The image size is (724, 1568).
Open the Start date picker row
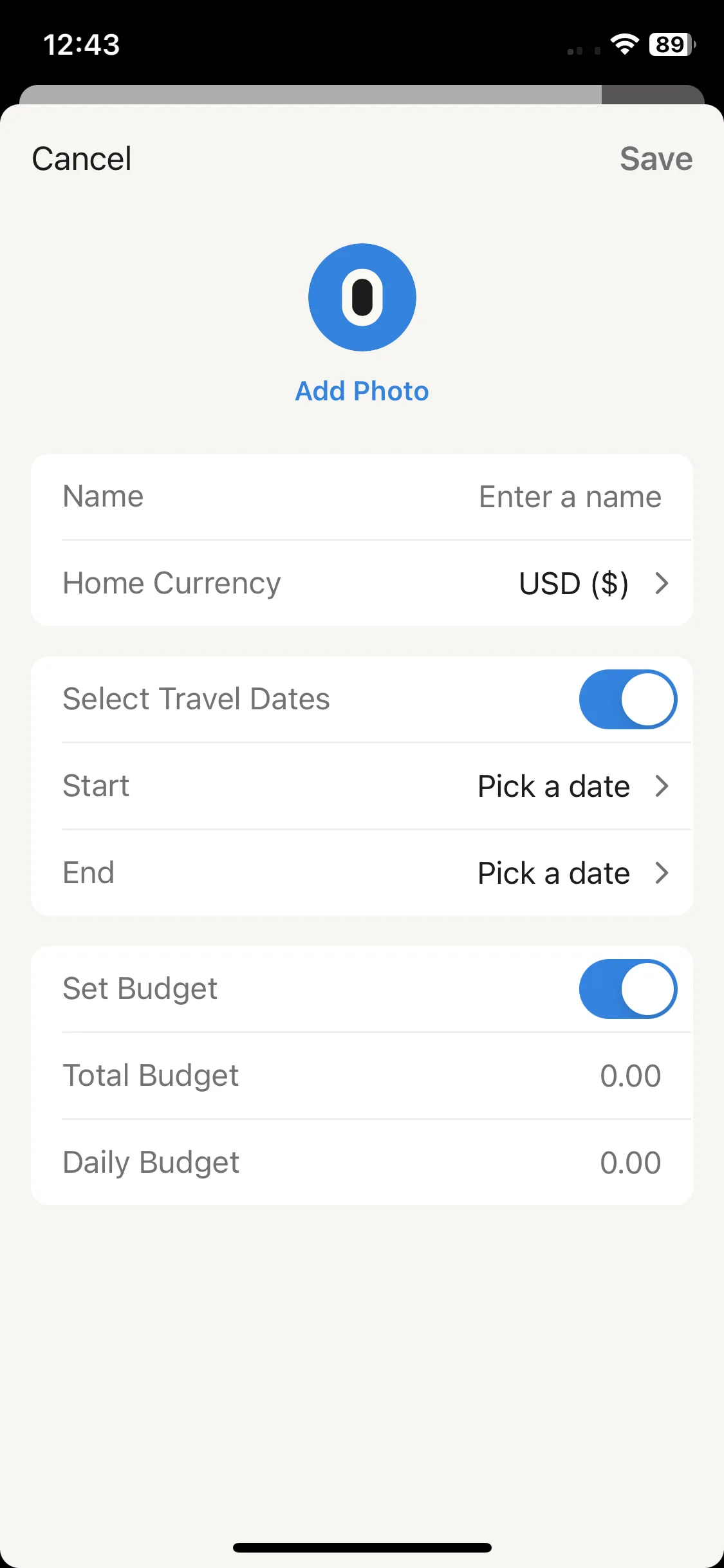tap(362, 786)
